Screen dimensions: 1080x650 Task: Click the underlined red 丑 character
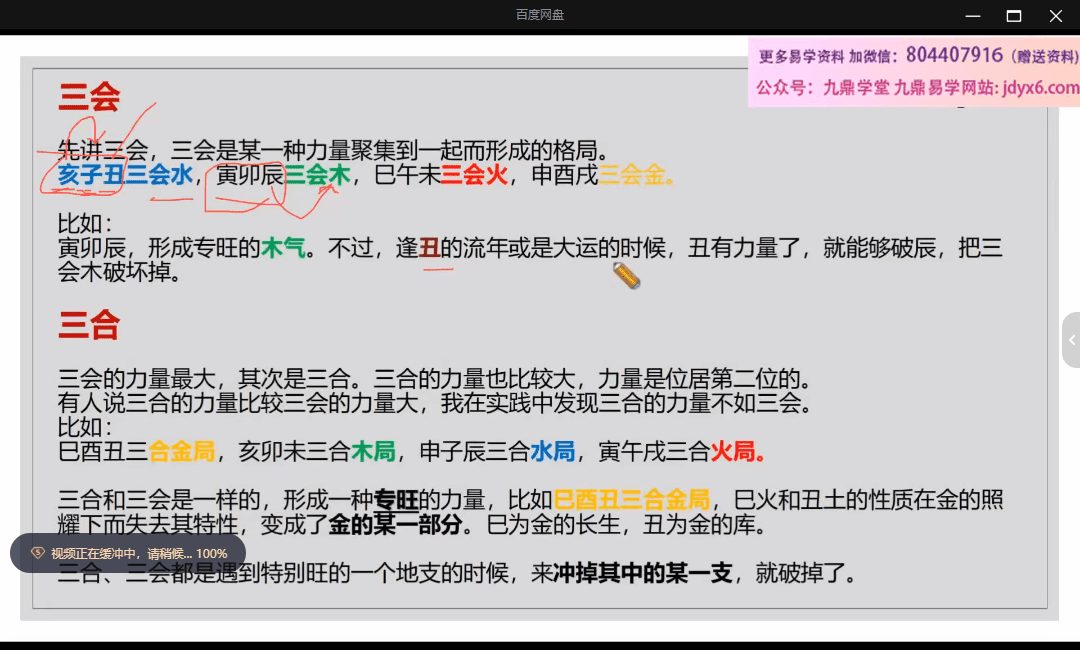430,248
